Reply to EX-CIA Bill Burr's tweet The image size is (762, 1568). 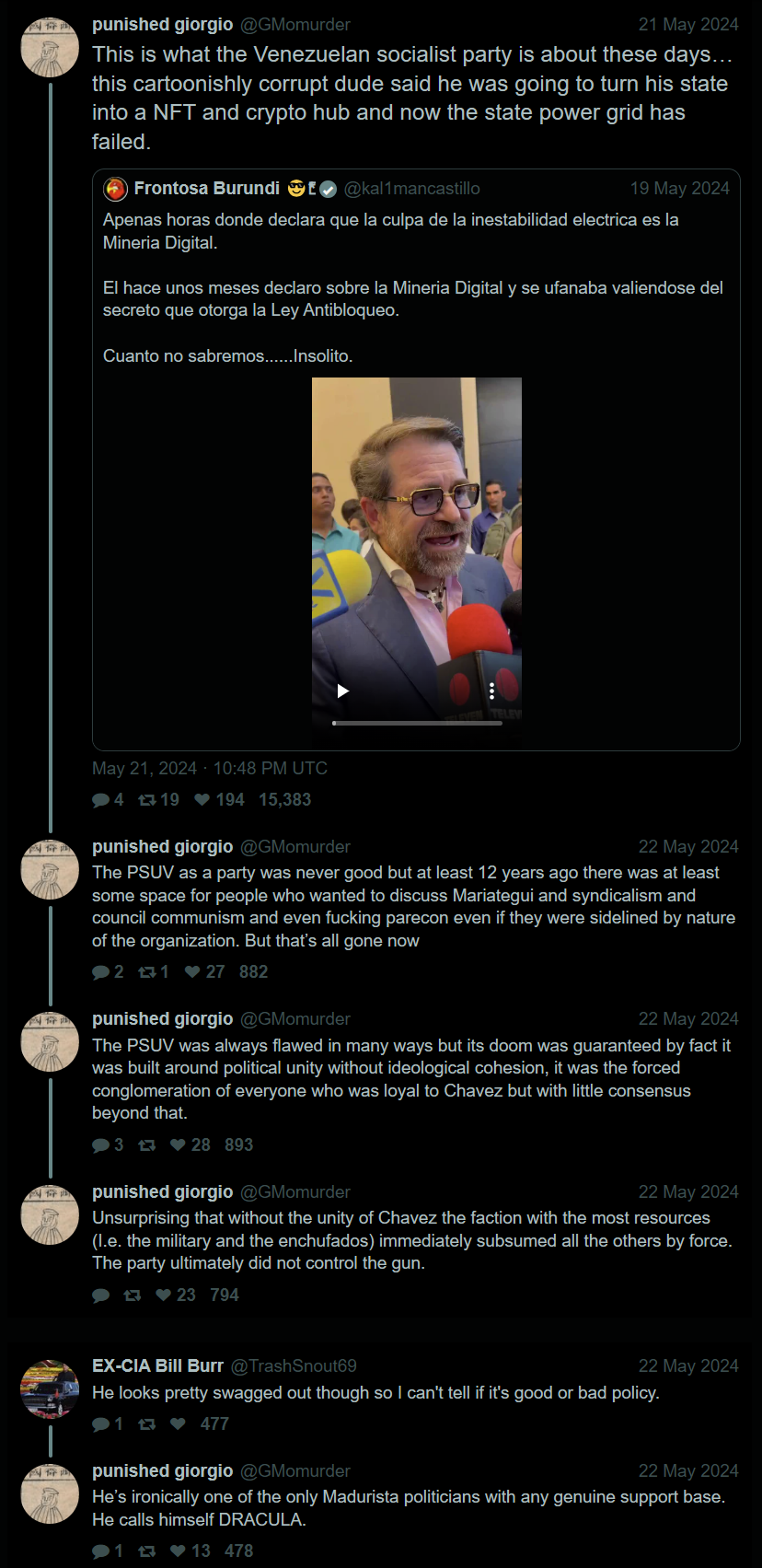click(100, 1424)
